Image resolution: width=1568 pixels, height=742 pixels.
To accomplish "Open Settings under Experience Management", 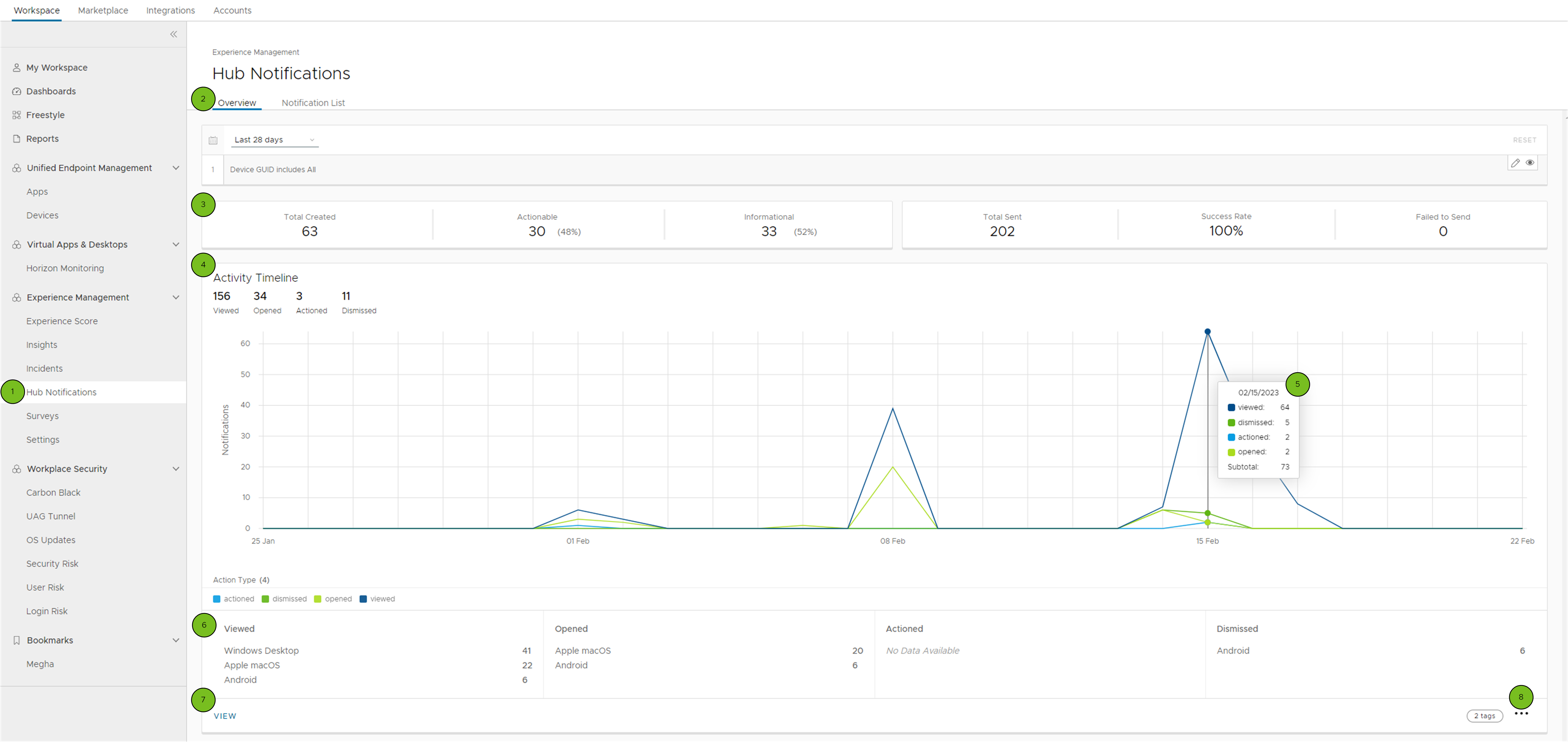I will [x=43, y=440].
